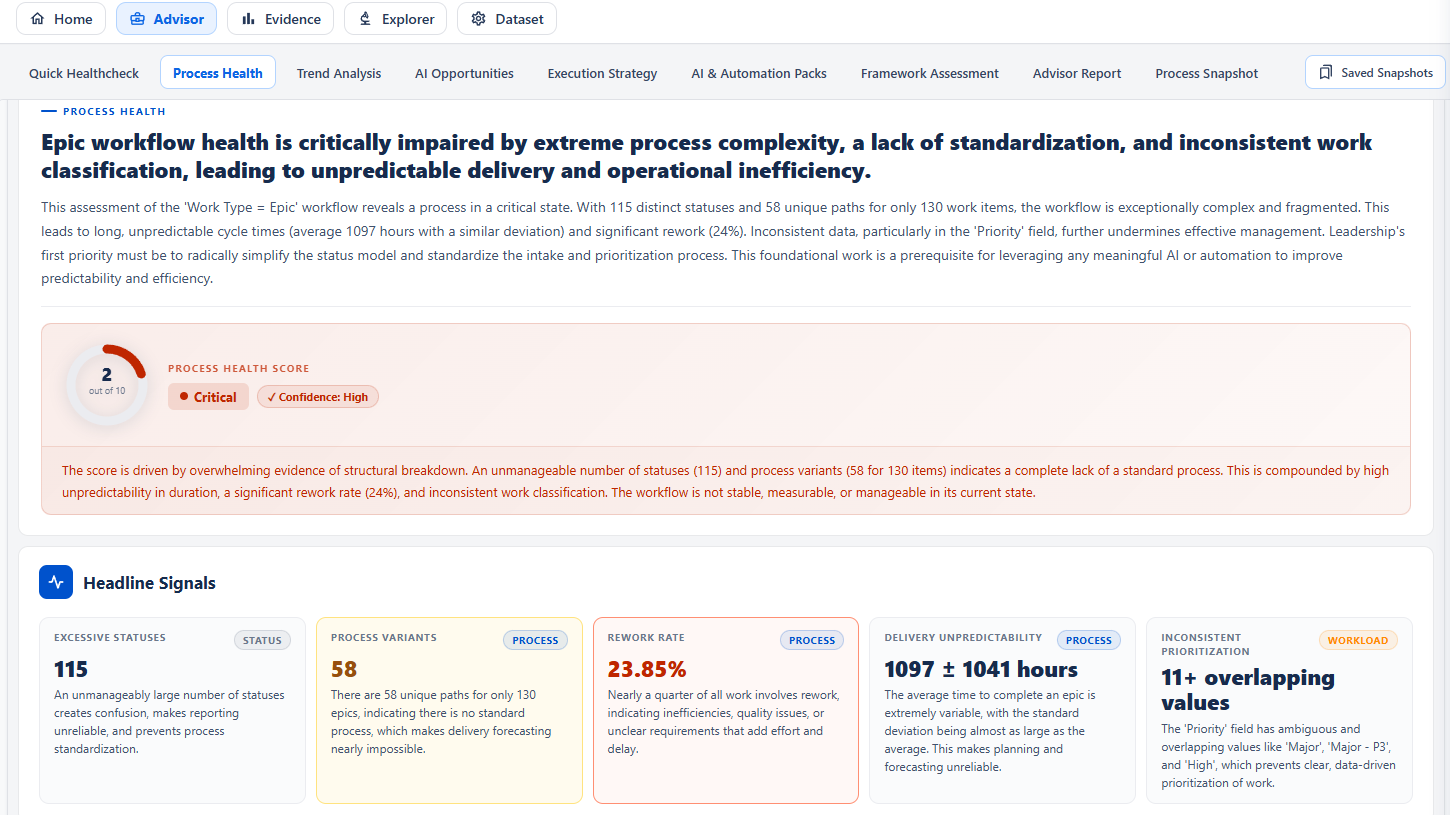Click the blue Headline Signals activity icon

(x=55, y=581)
